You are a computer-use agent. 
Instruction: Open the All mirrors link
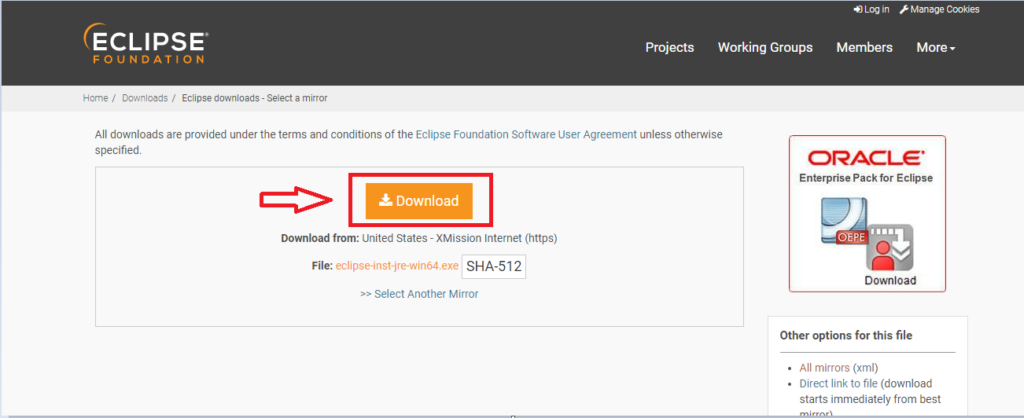(x=825, y=368)
